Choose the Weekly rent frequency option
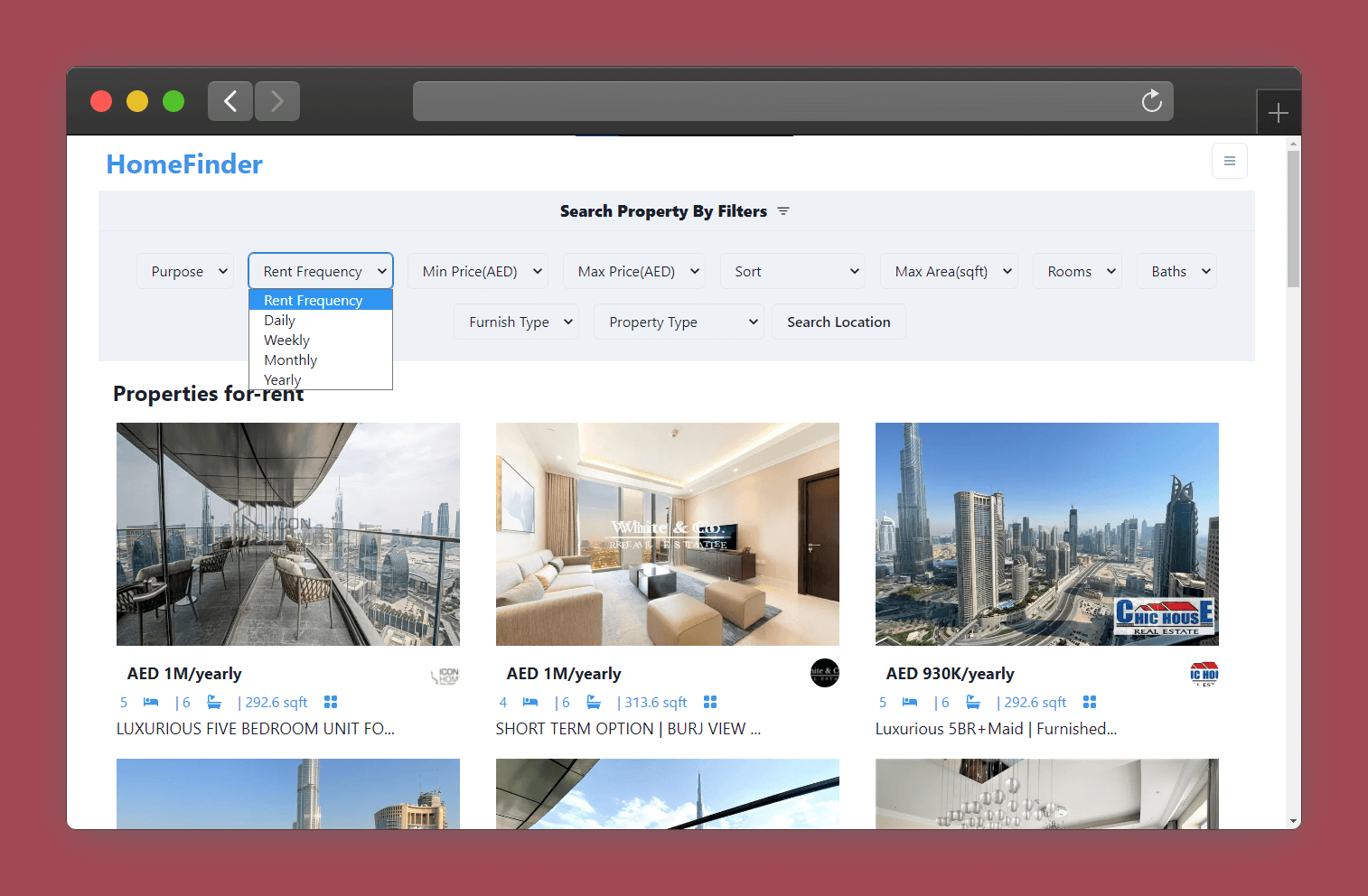Screen dimensions: 1368x896 pyautogui.click(x=286, y=341)
